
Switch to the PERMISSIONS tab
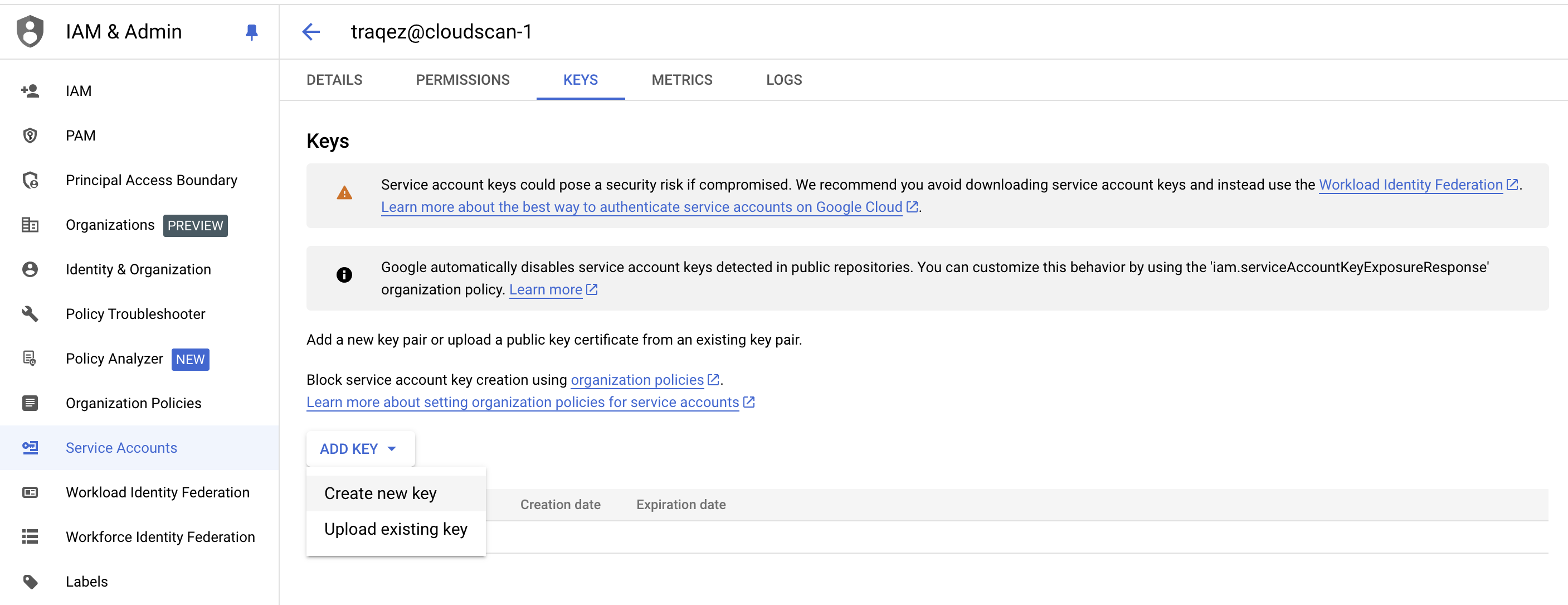pyautogui.click(x=462, y=80)
